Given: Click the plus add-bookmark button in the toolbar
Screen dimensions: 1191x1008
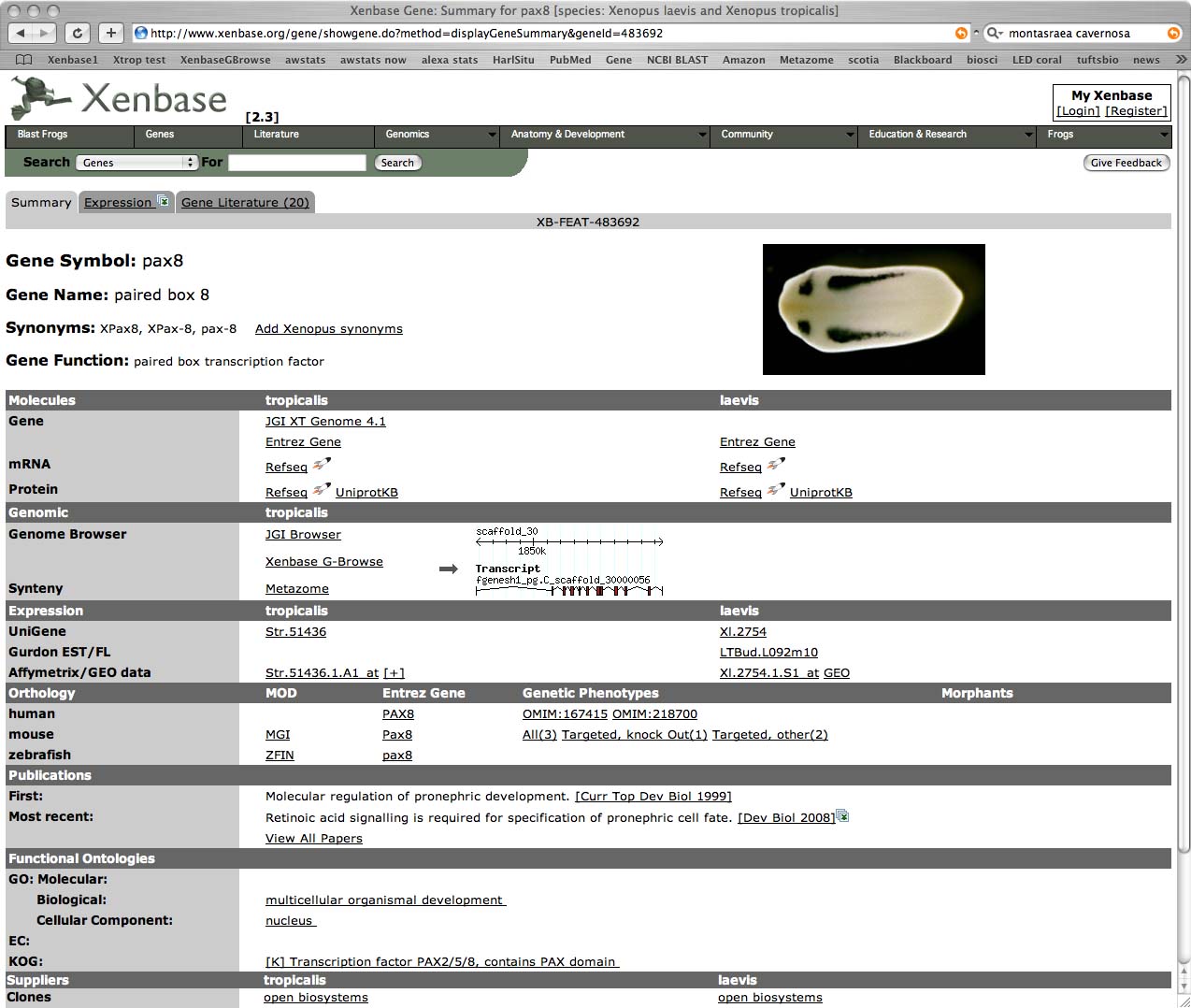Looking at the screenshot, I should (x=110, y=33).
